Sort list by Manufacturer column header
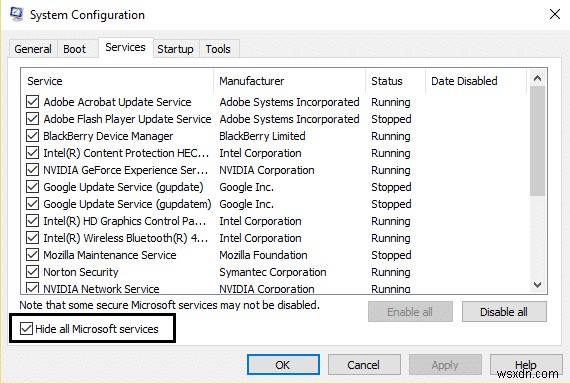The image size is (570, 384). 290,81
